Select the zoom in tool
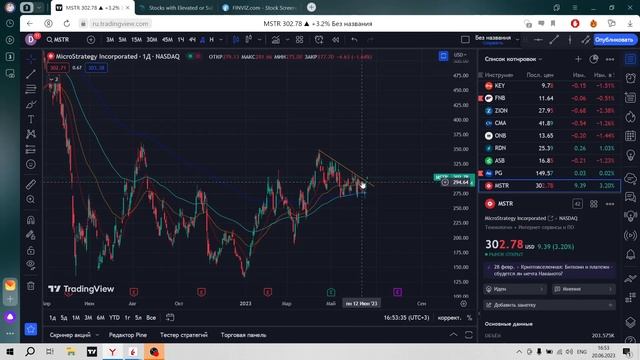The height and width of the screenshot is (360, 640). coord(31,200)
